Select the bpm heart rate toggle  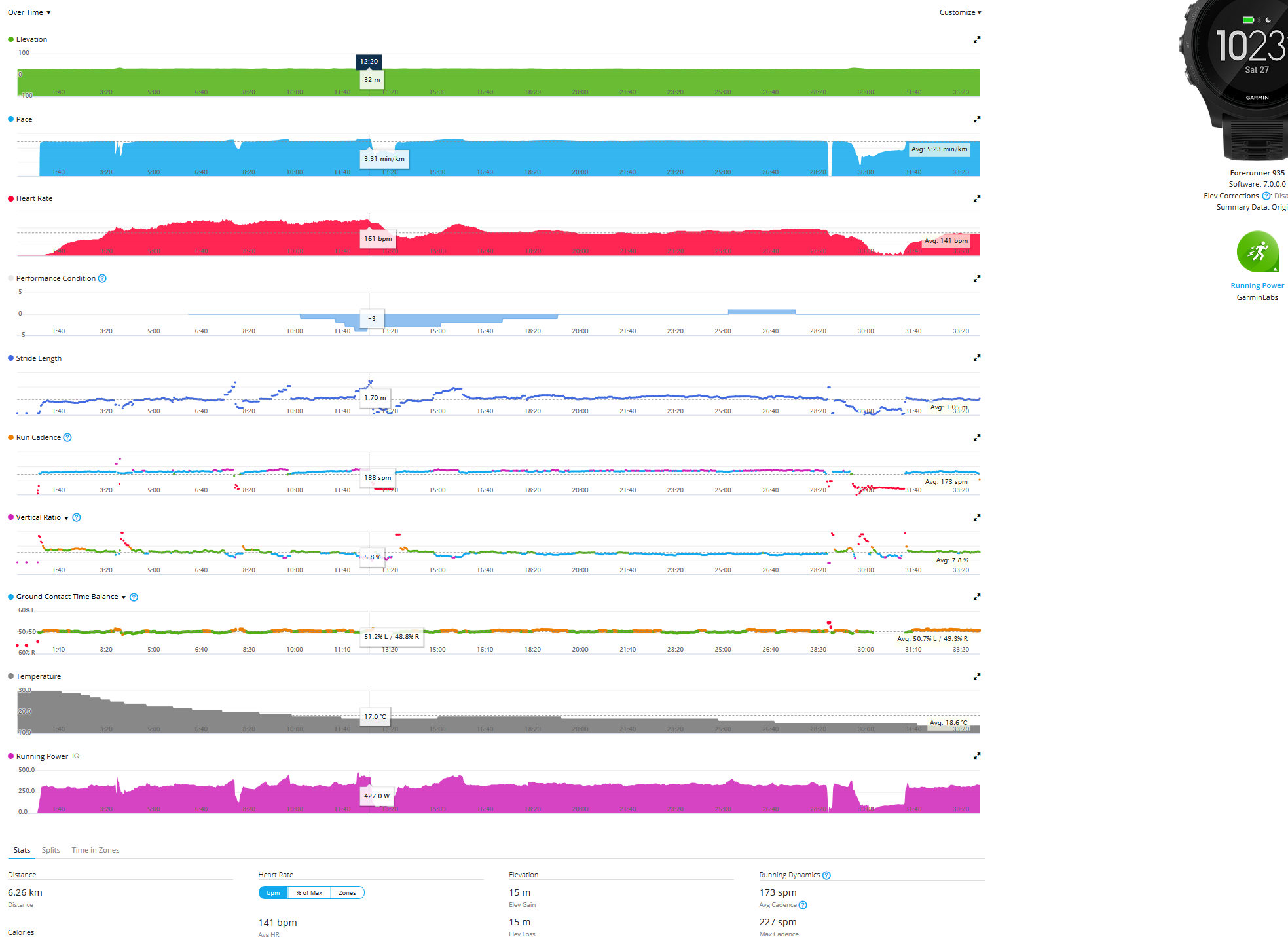(x=273, y=893)
